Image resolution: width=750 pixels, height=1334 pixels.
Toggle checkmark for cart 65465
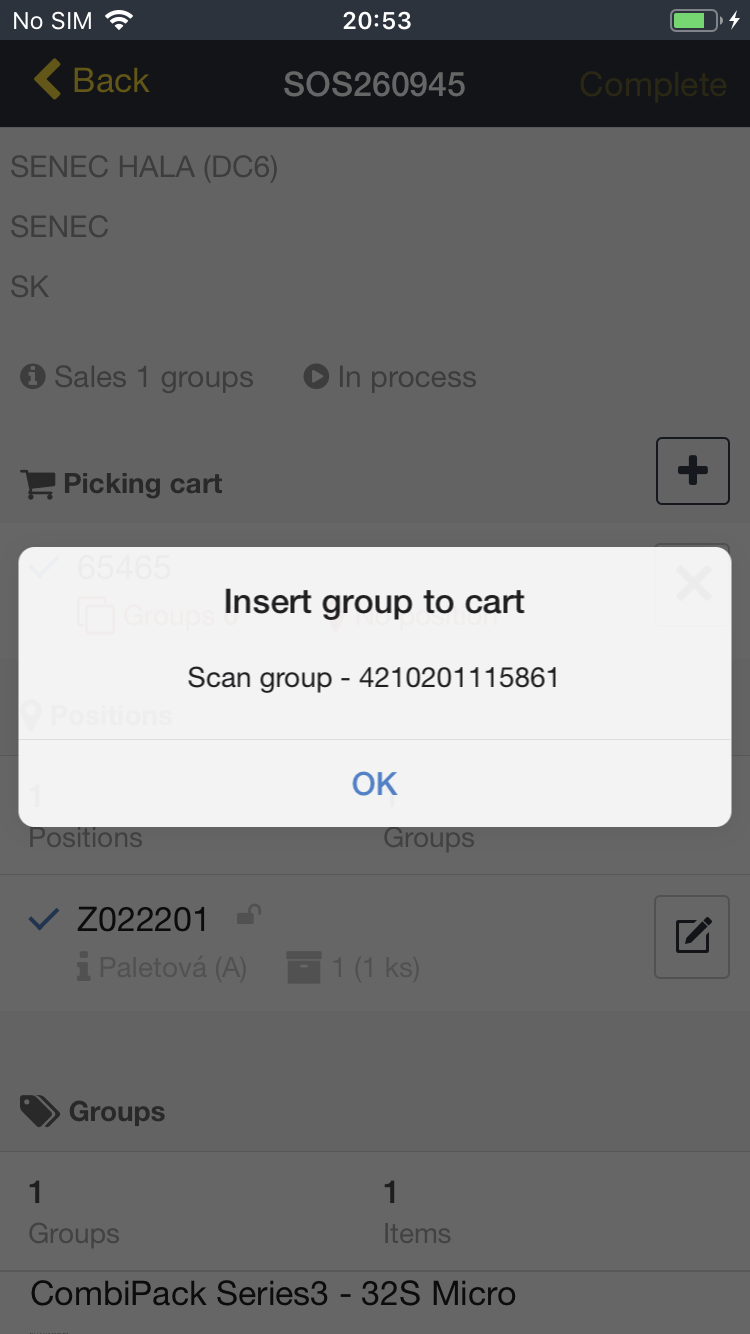(x=43, y=568)
